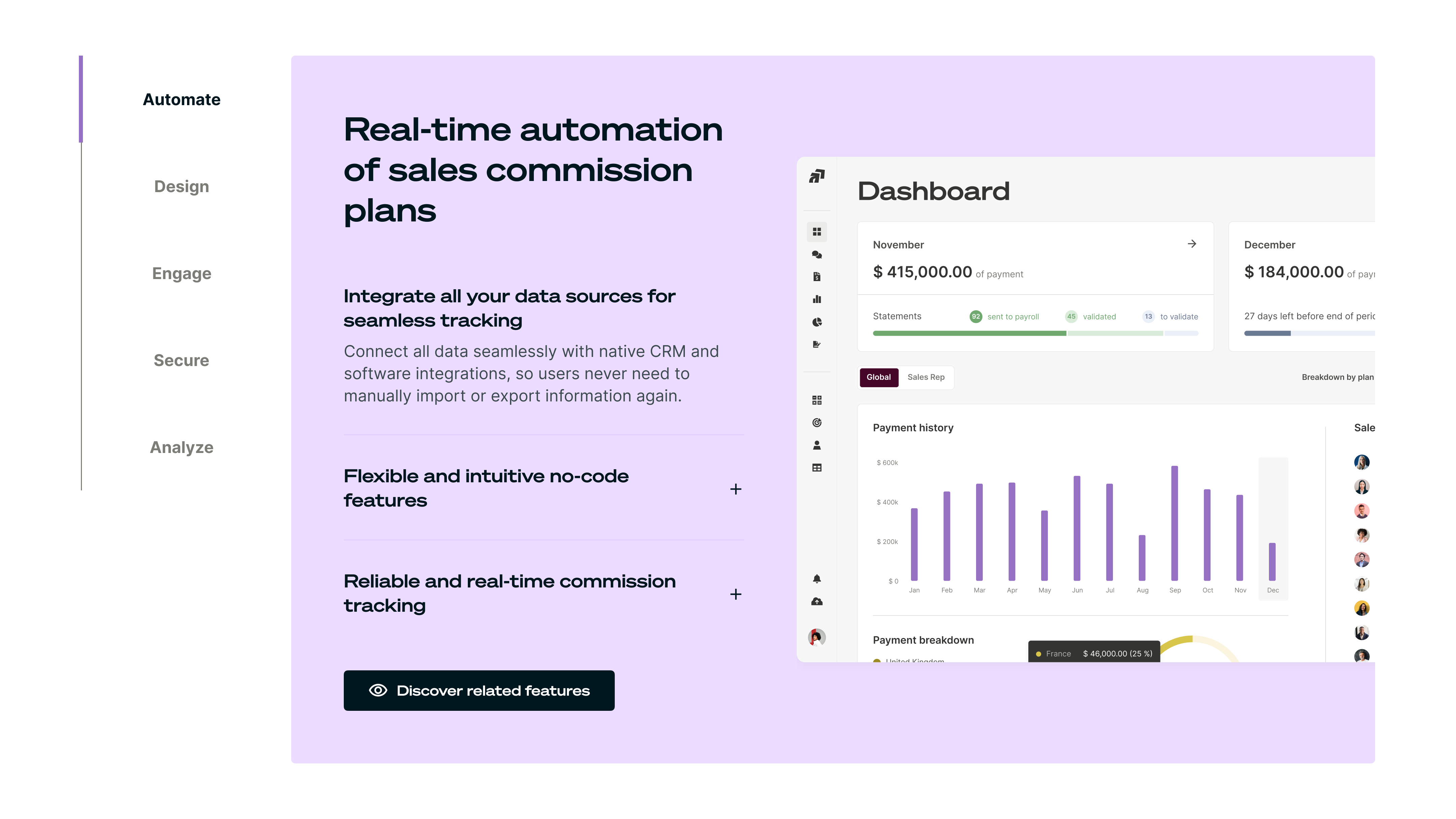Click the calculator grid sidebar icon
This screenshot has height=819, width=1456.
[x=817, y=400]
